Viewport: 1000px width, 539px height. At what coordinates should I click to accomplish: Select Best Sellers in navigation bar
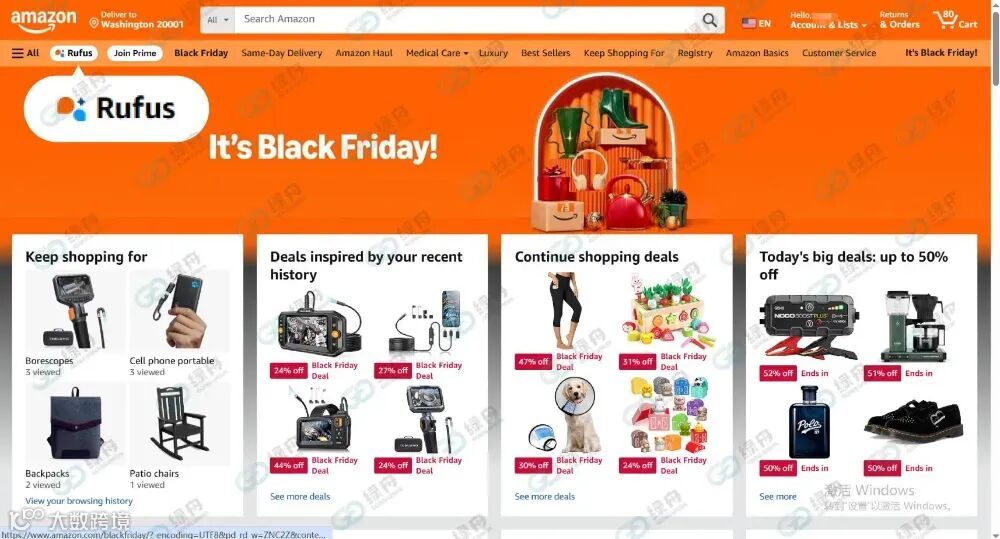coord(545,53)
